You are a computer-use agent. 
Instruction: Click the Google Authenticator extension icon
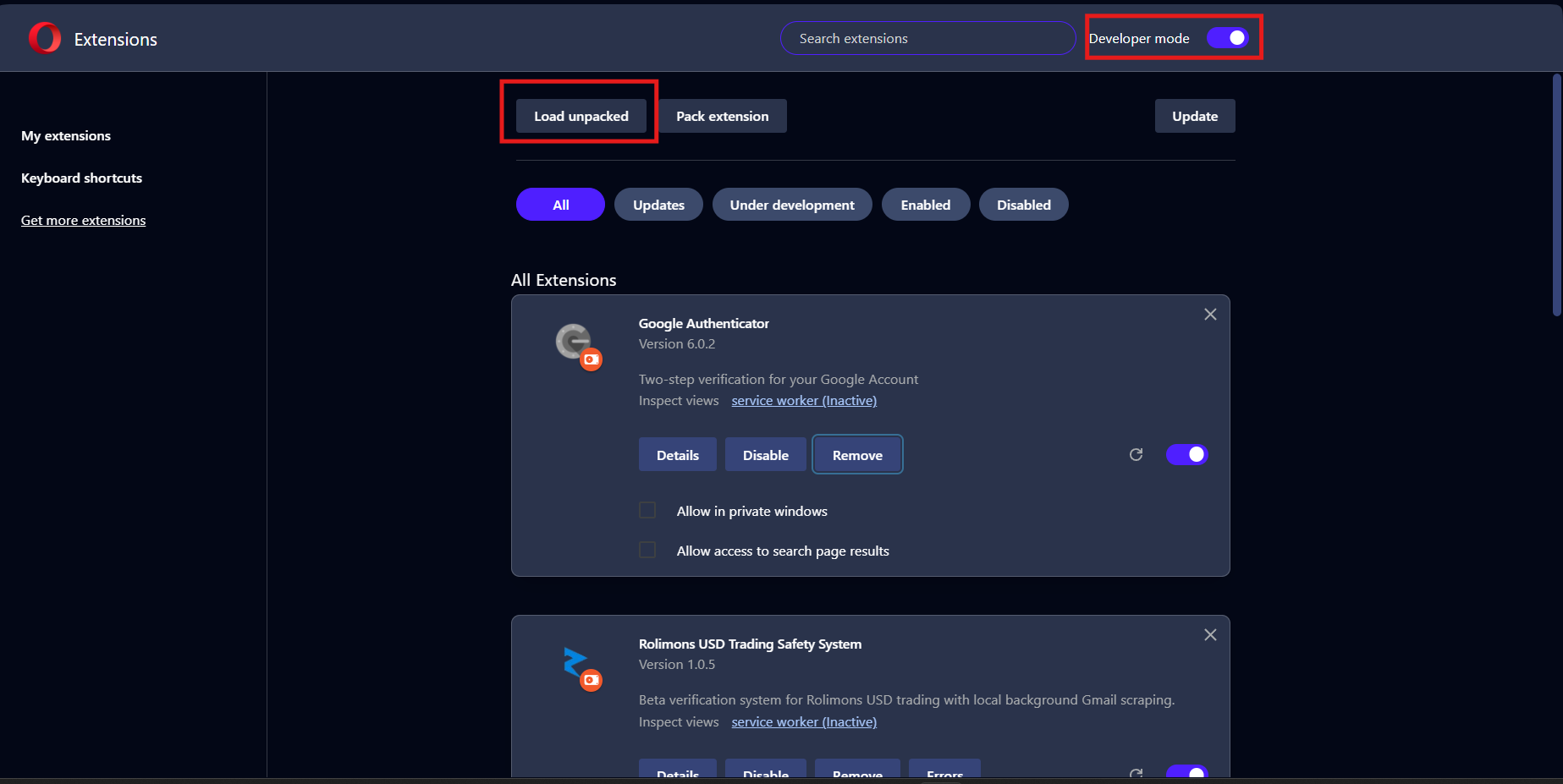tap(578, 346)
